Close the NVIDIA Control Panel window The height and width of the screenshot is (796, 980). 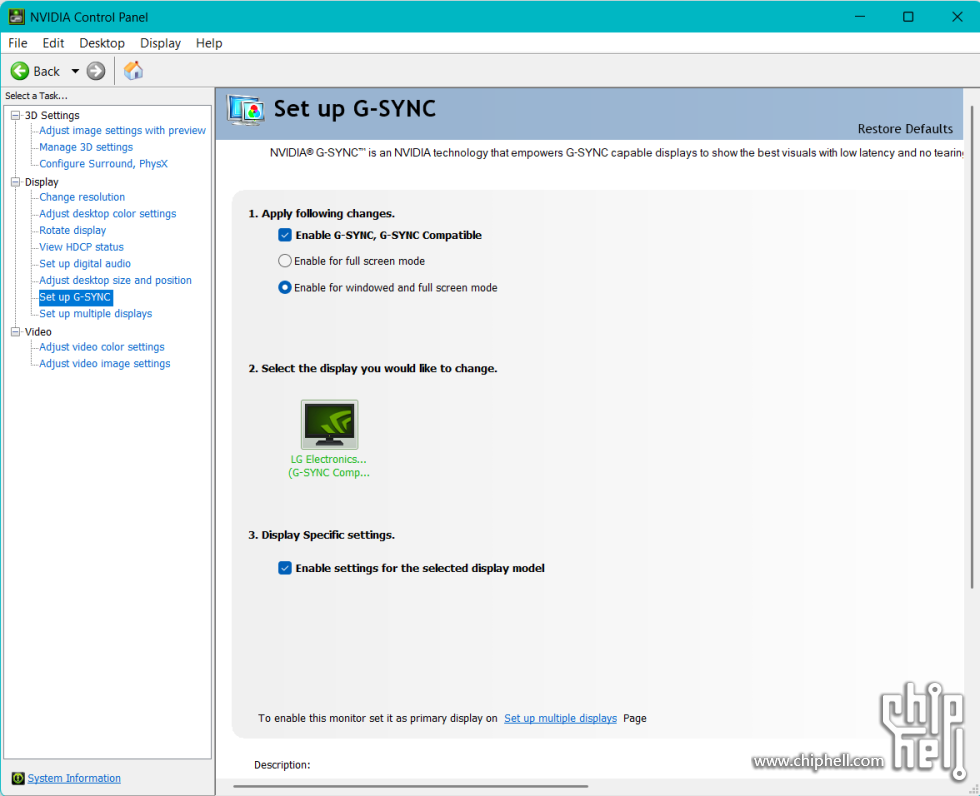tap(957, 17)
